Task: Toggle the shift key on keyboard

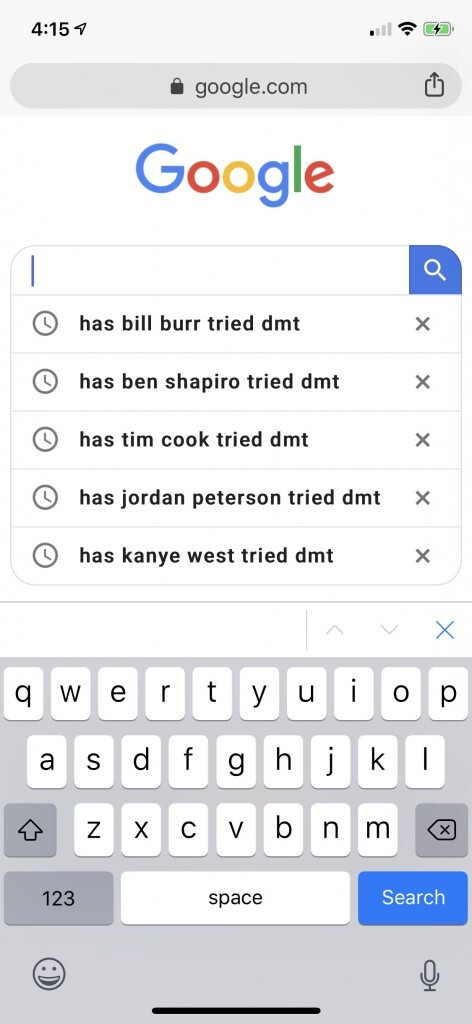Action: coord(30,829)
